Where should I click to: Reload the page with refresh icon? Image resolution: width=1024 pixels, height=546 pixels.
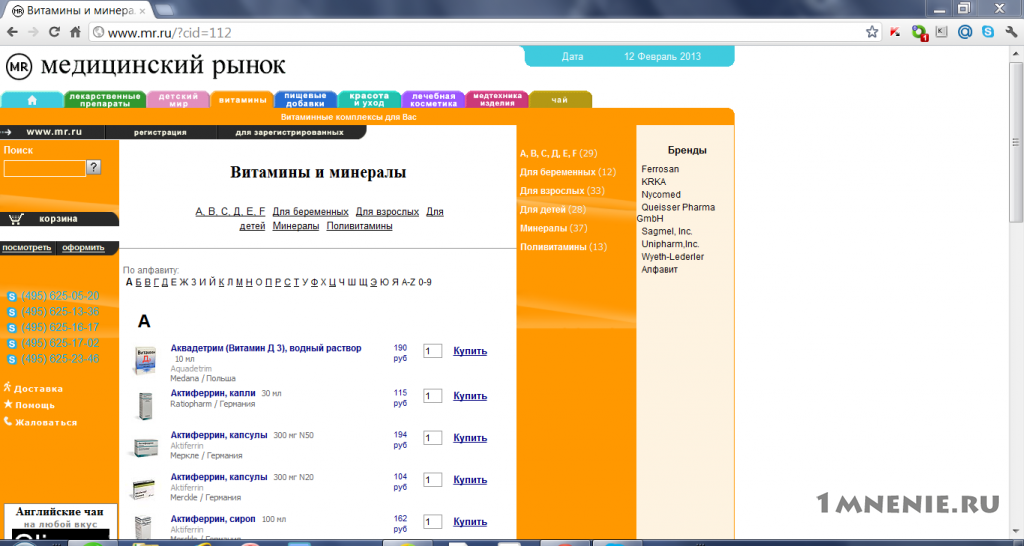(54, 32)
